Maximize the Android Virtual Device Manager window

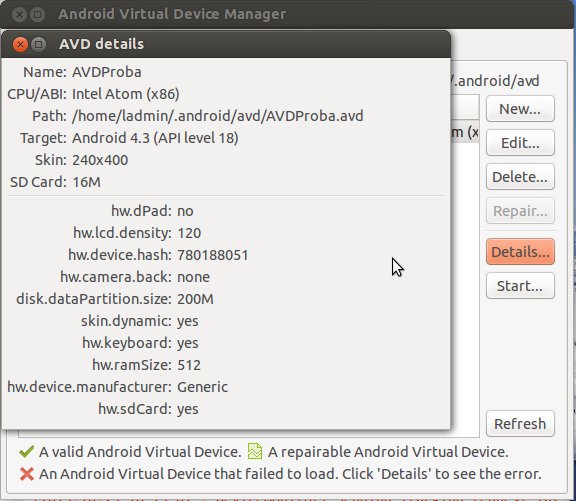[37, 15]
